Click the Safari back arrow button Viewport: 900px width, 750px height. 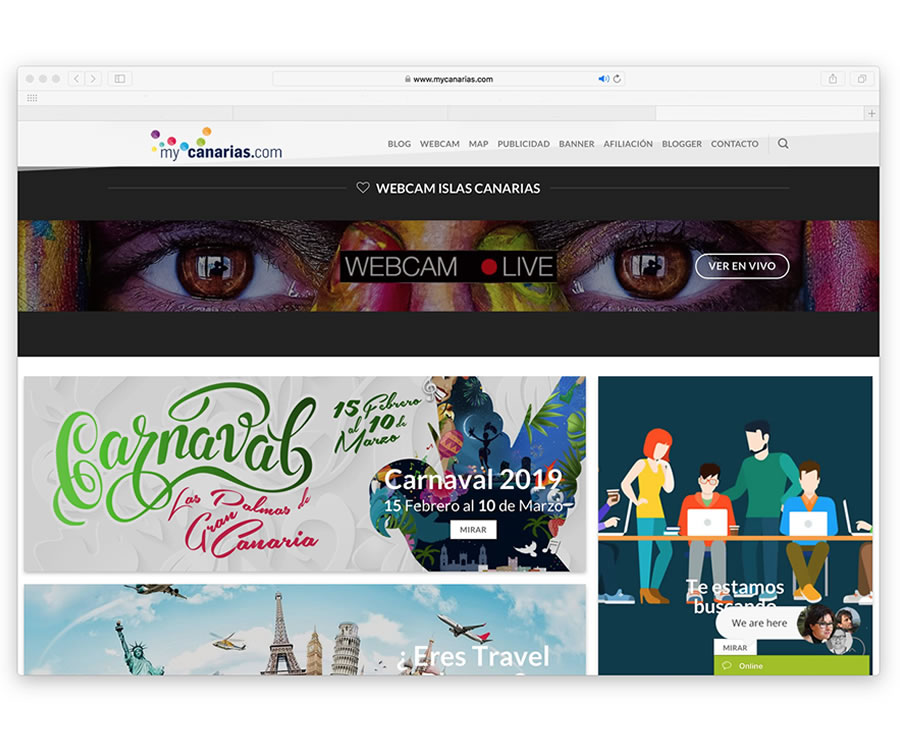76,79
